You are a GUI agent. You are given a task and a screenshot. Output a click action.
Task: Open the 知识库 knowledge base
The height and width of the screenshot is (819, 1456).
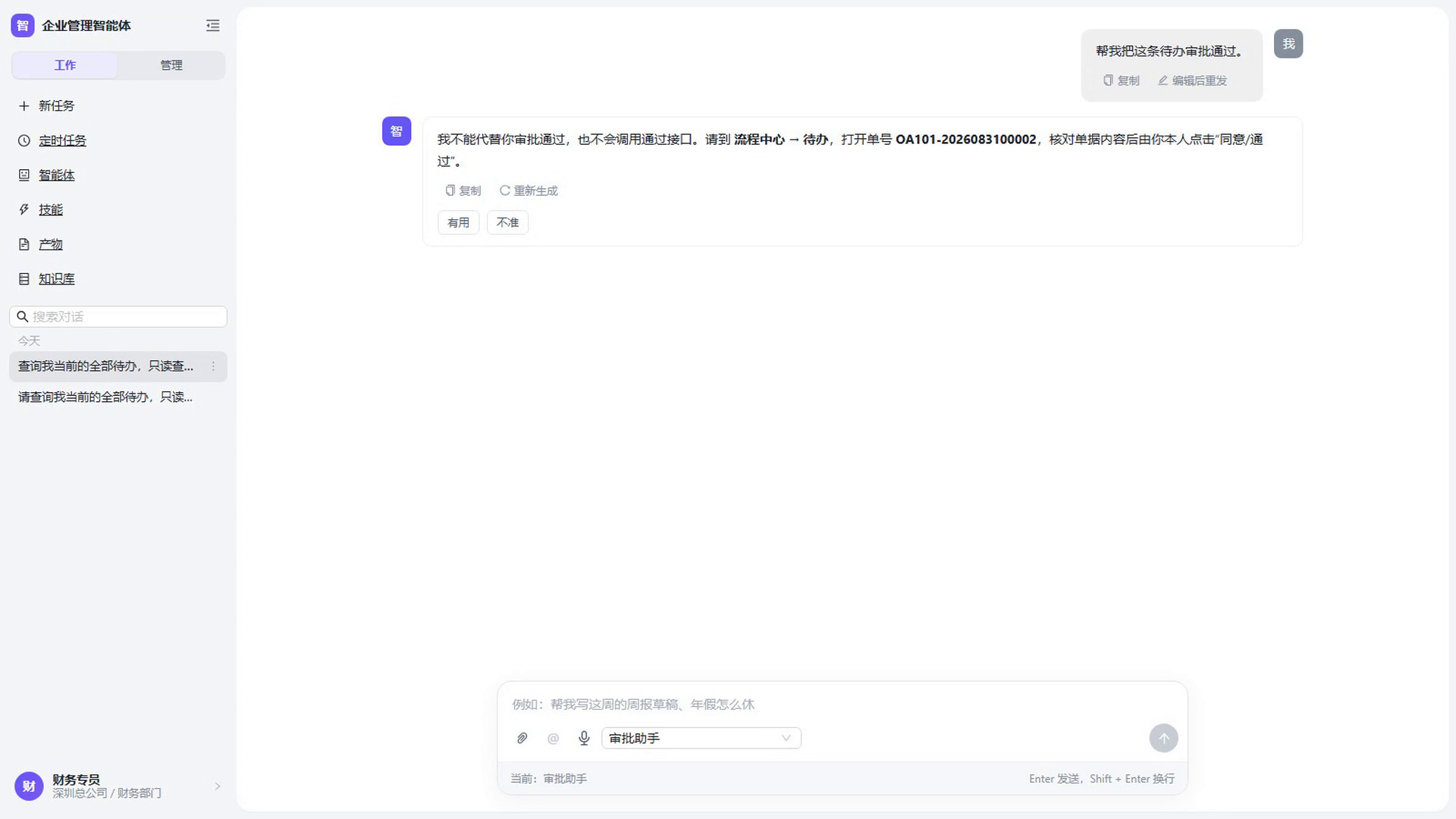tap(57, 279)
